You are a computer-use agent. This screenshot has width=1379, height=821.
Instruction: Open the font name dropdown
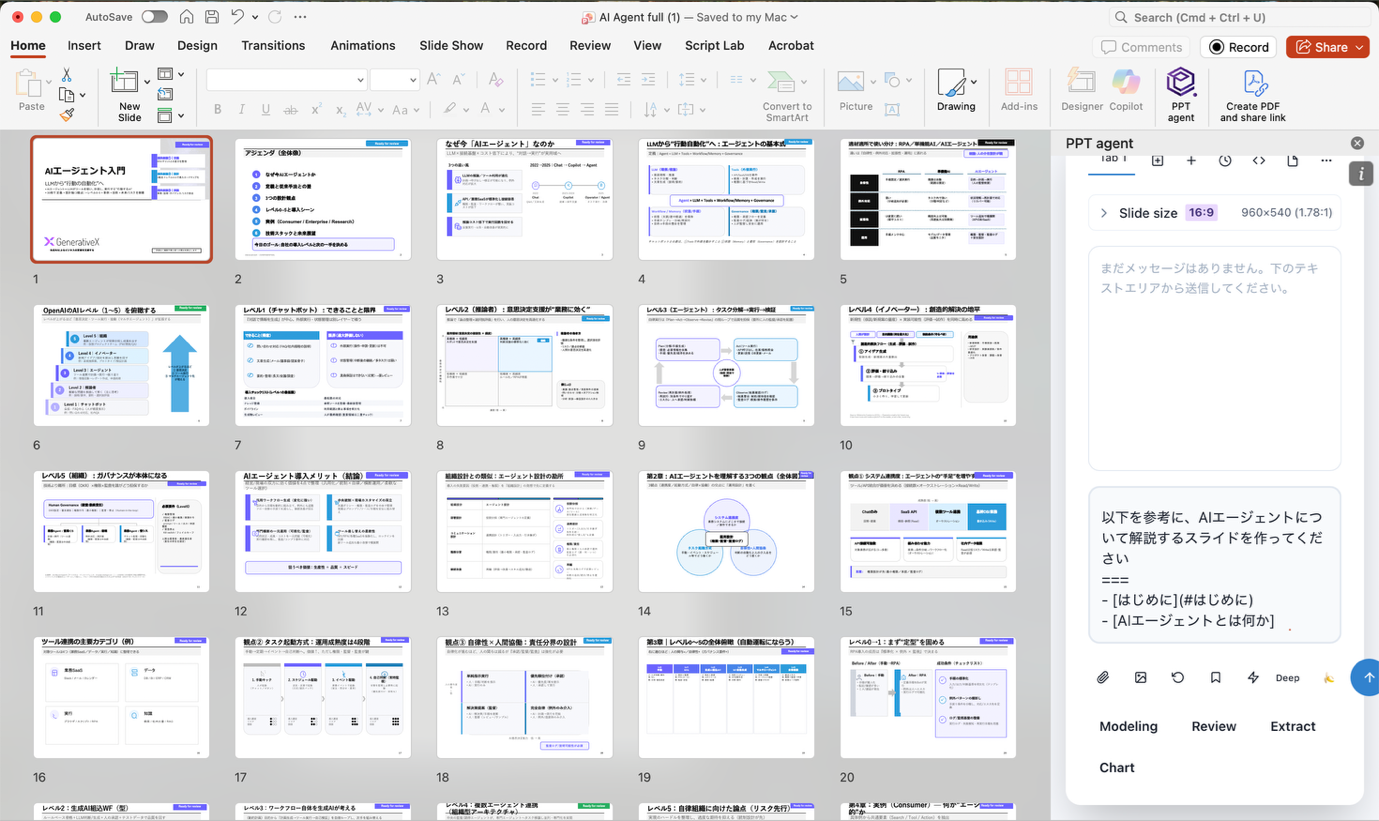pos(360,80)
